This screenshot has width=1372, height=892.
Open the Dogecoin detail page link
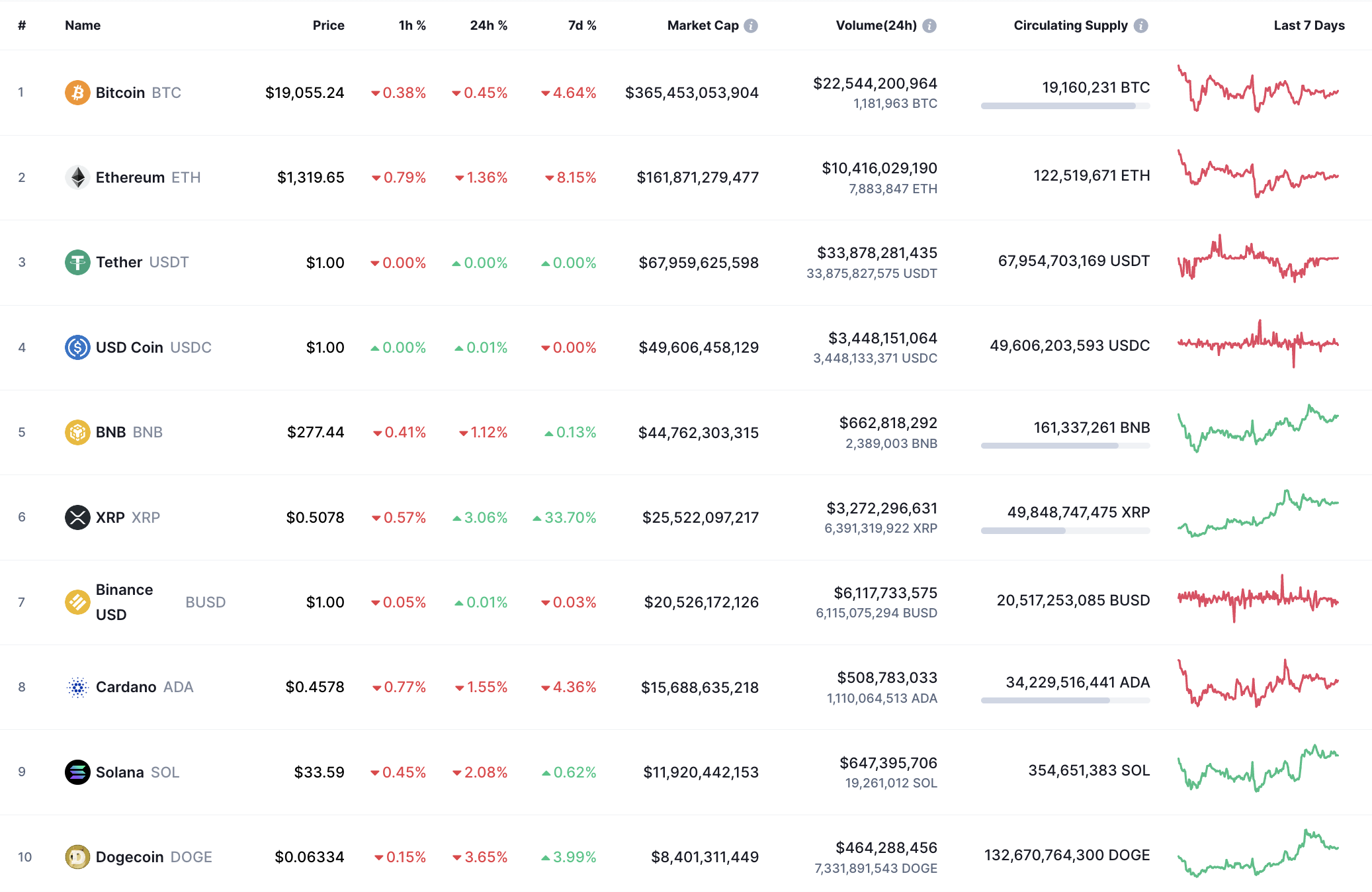[130, 856]
